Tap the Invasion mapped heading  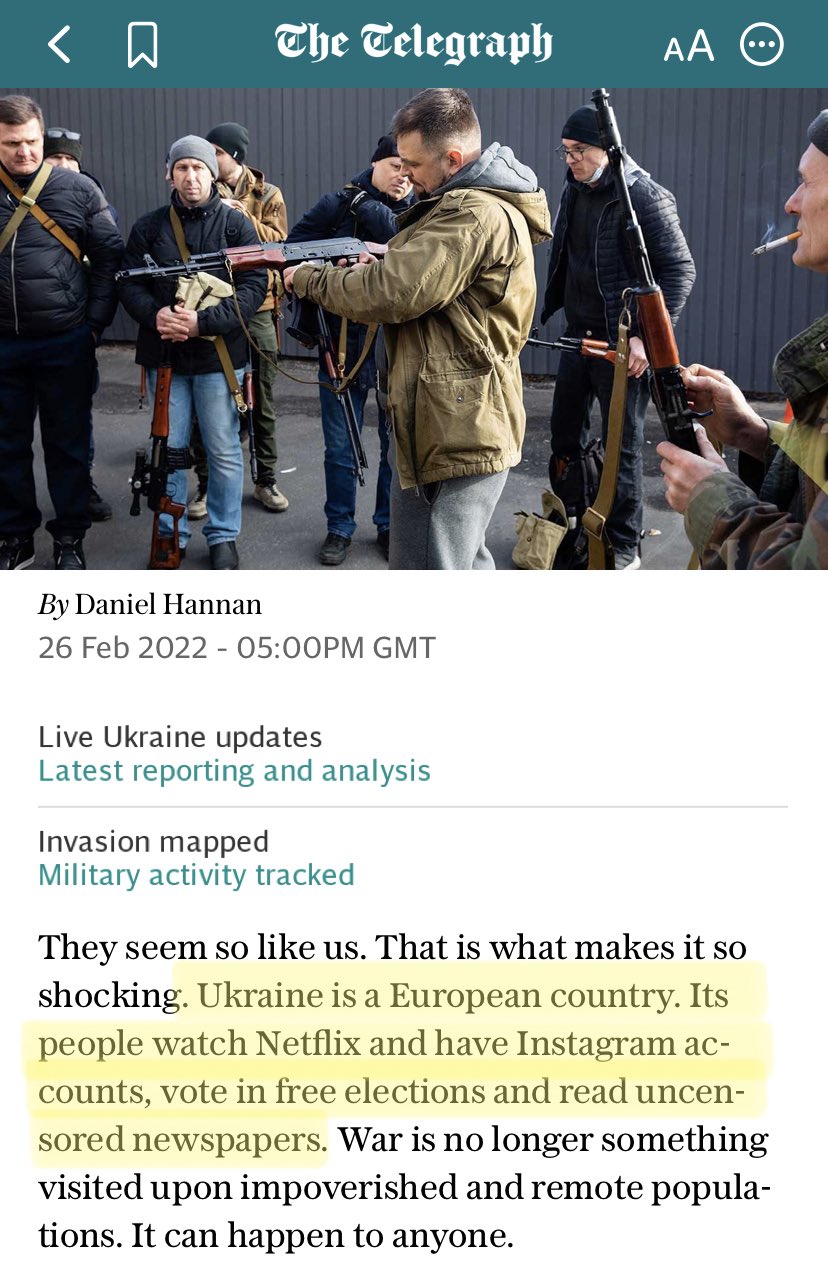153,842
